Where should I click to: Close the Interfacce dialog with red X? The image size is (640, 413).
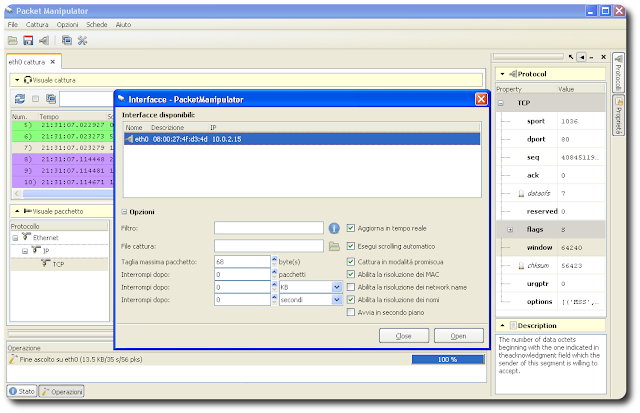[481, 99]
